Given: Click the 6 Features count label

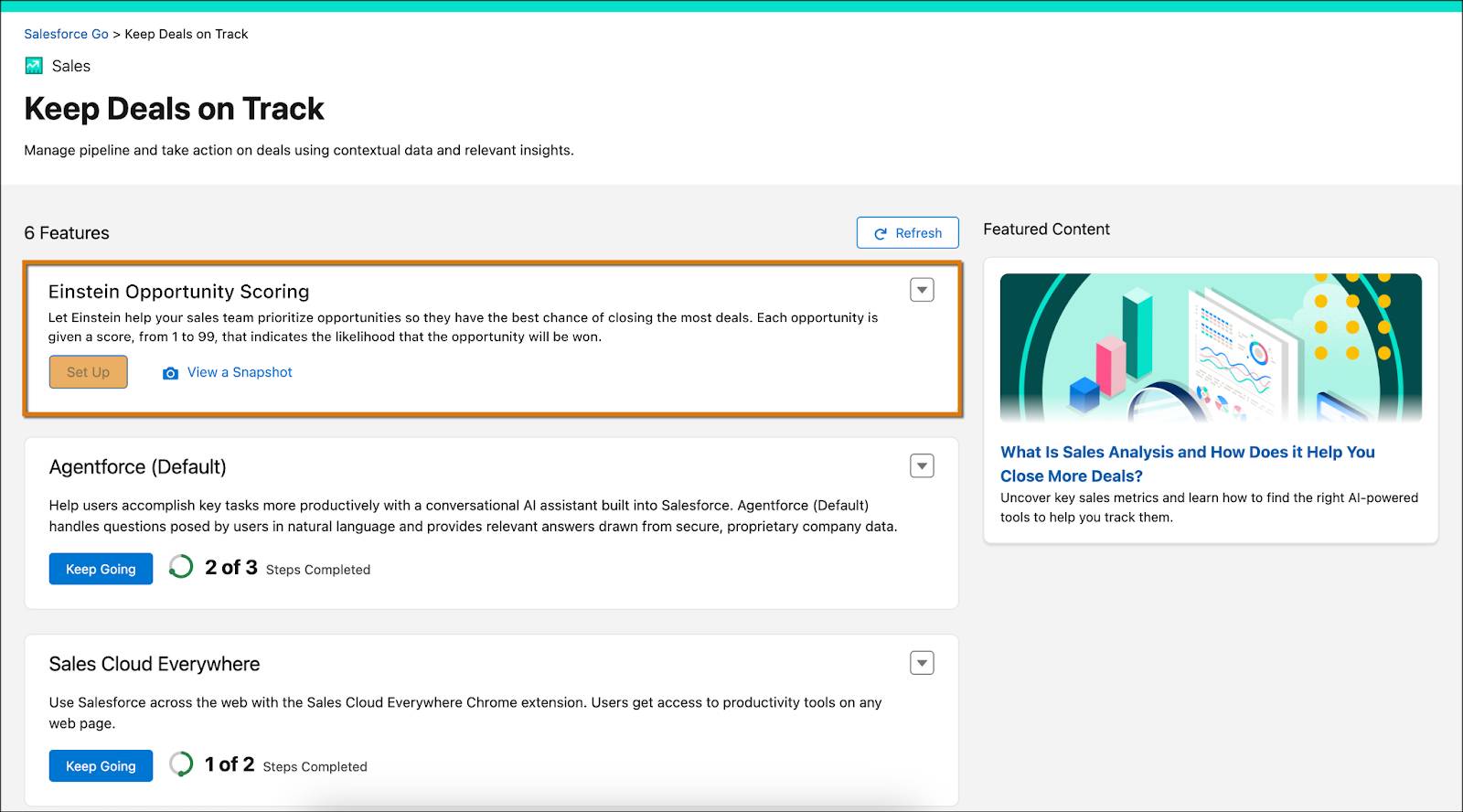Looking at the screenshot, I should (67, 233).
